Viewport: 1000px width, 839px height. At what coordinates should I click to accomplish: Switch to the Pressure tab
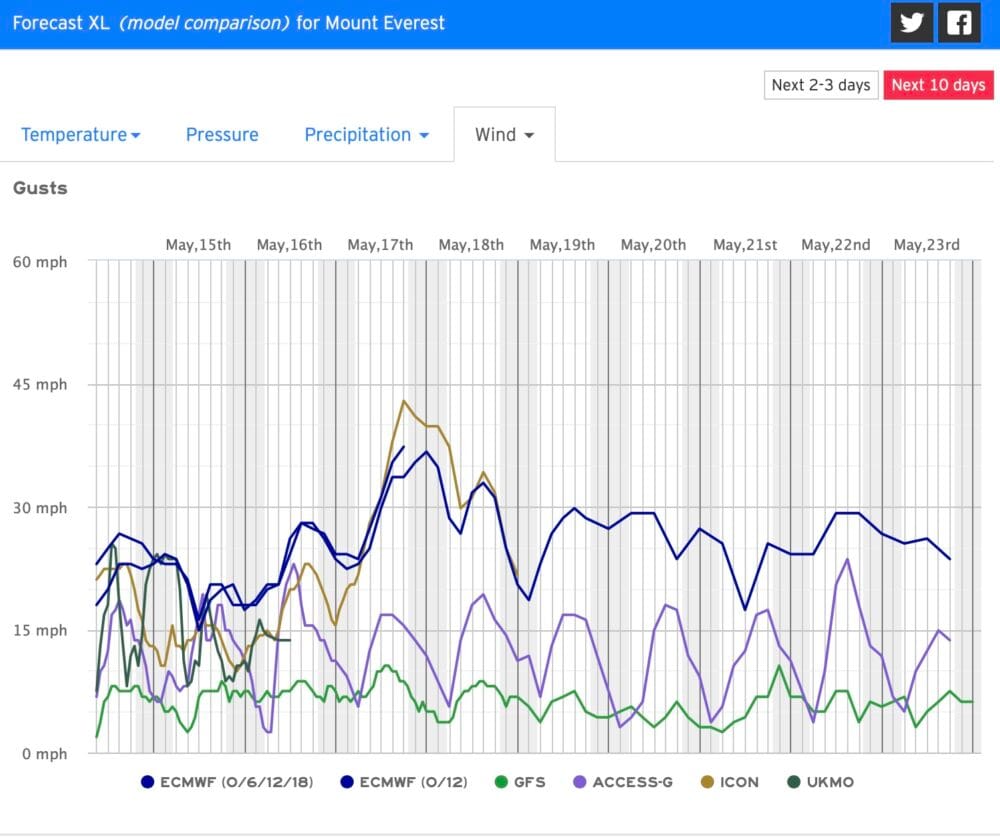222,135
